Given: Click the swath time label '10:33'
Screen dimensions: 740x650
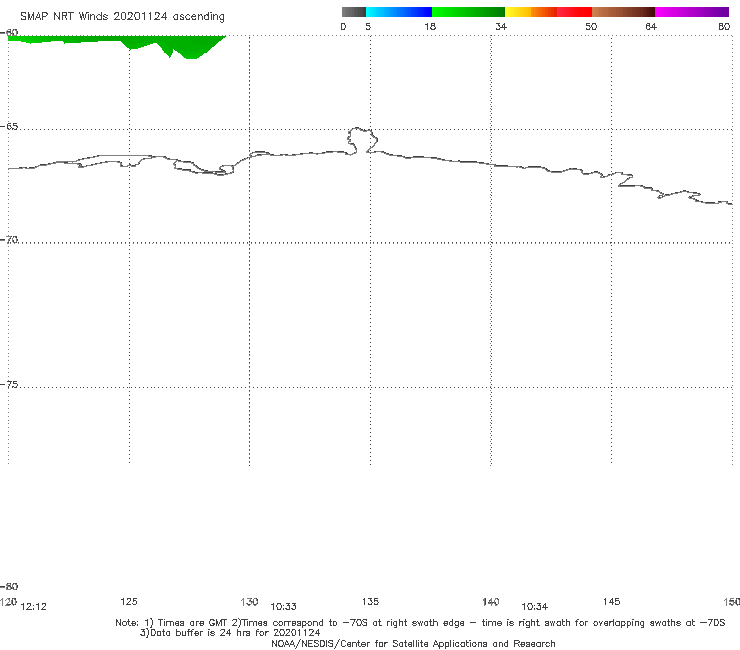Looking at the screenshot, I should [x=284, y=607].
